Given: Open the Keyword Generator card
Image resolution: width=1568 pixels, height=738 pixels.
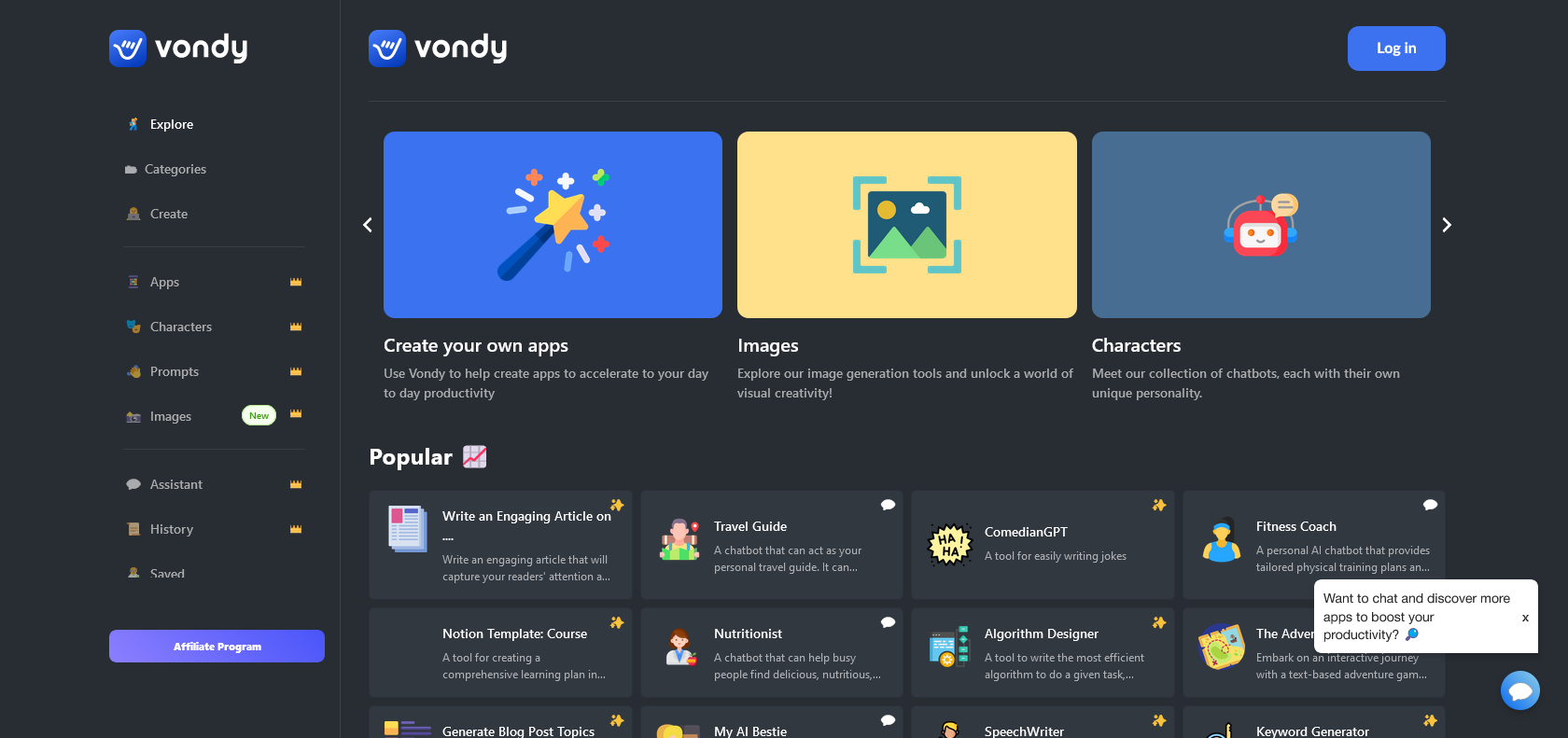Looking at the screenshot, I should [1314, 722].
